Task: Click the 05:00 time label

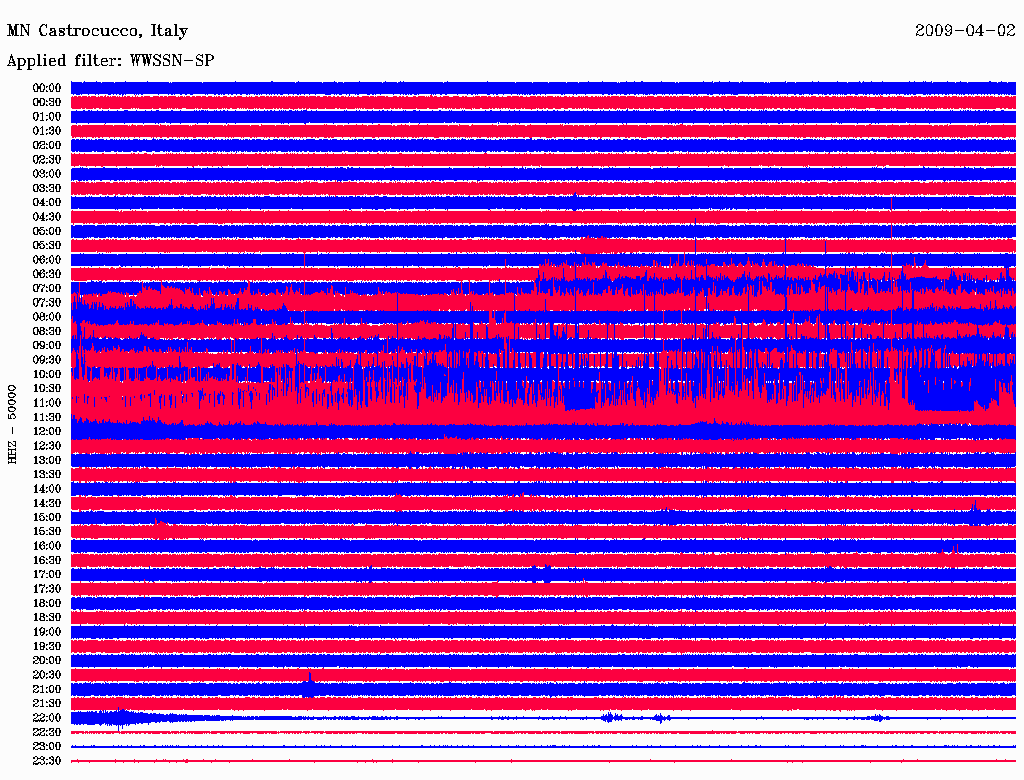Action: point(47,231)
